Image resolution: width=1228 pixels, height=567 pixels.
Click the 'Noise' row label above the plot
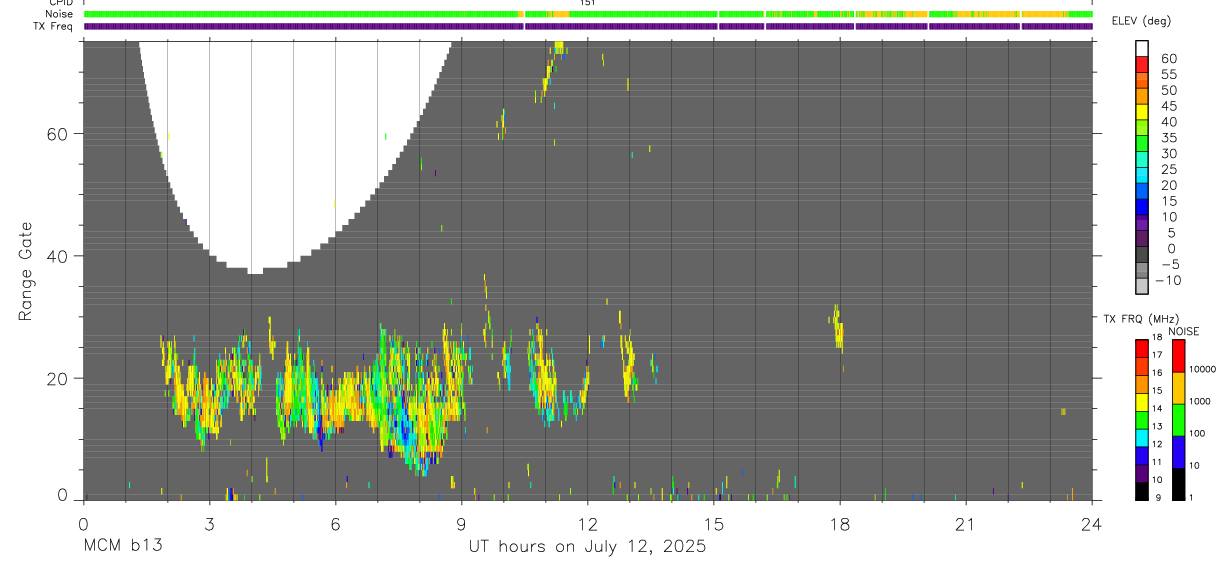coord(58,14)
